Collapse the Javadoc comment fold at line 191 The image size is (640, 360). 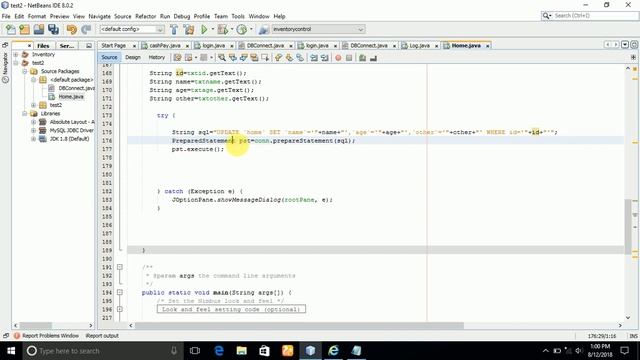pos(120,267)
